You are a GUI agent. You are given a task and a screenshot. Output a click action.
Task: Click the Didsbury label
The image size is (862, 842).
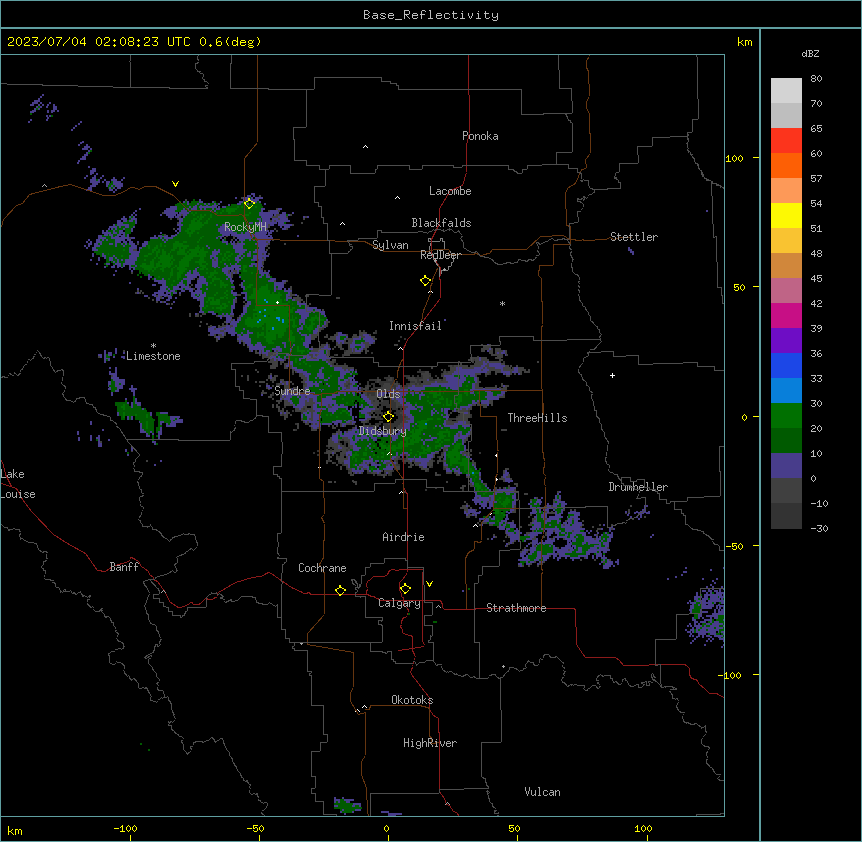[x=383, y=431]
